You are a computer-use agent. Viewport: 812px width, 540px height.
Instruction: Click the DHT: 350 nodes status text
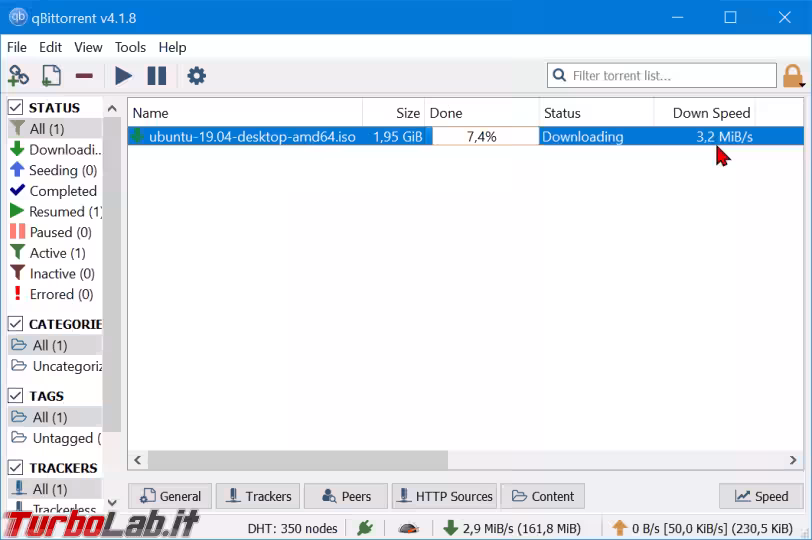[x=292, y=528]
